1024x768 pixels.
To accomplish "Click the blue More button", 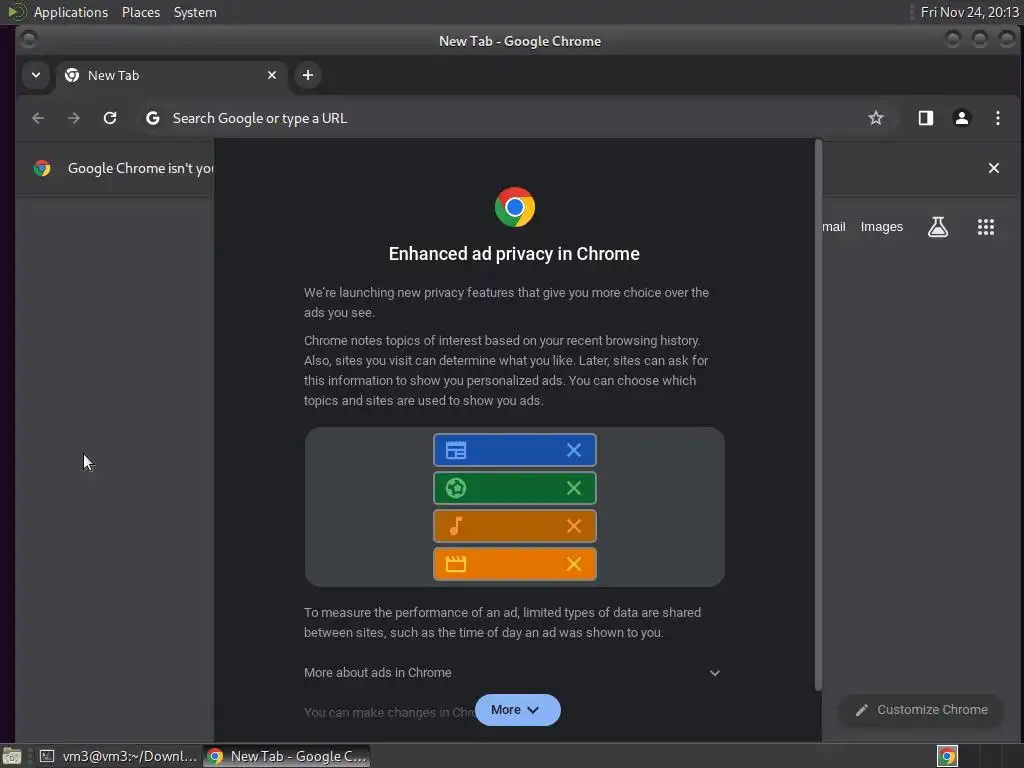I will coord(517,710).
